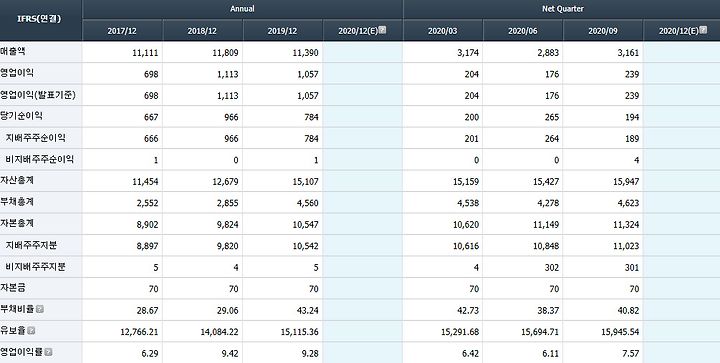Select the 매출액 row label

(x=13, y=51)
